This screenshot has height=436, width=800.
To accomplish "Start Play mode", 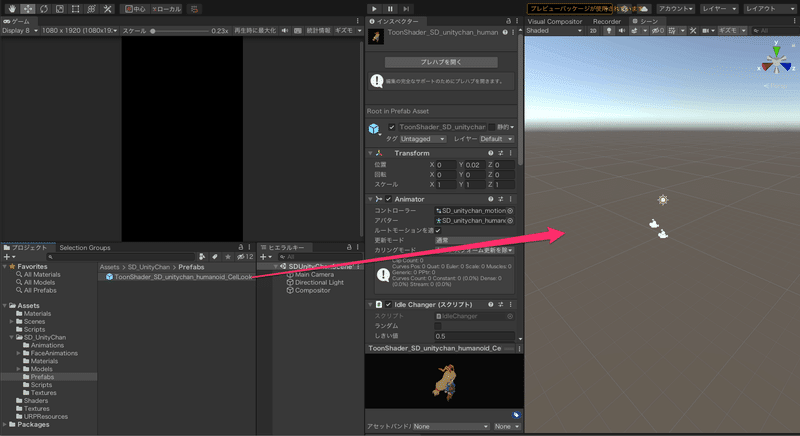I will coord(374,9).
